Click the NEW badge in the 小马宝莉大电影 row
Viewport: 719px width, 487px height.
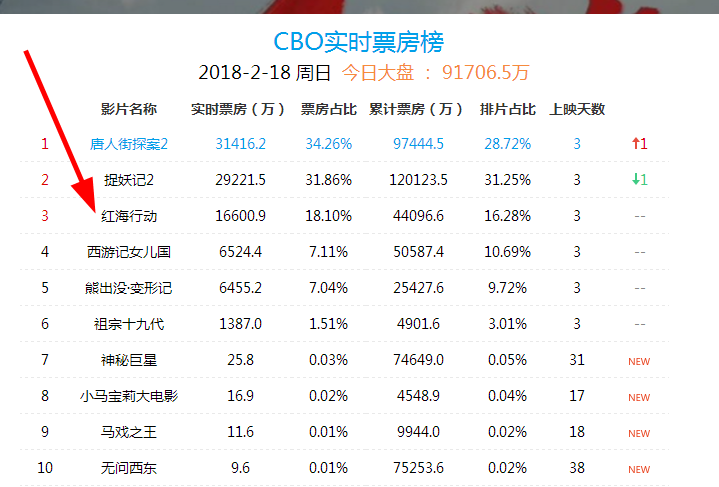point(639,397)
